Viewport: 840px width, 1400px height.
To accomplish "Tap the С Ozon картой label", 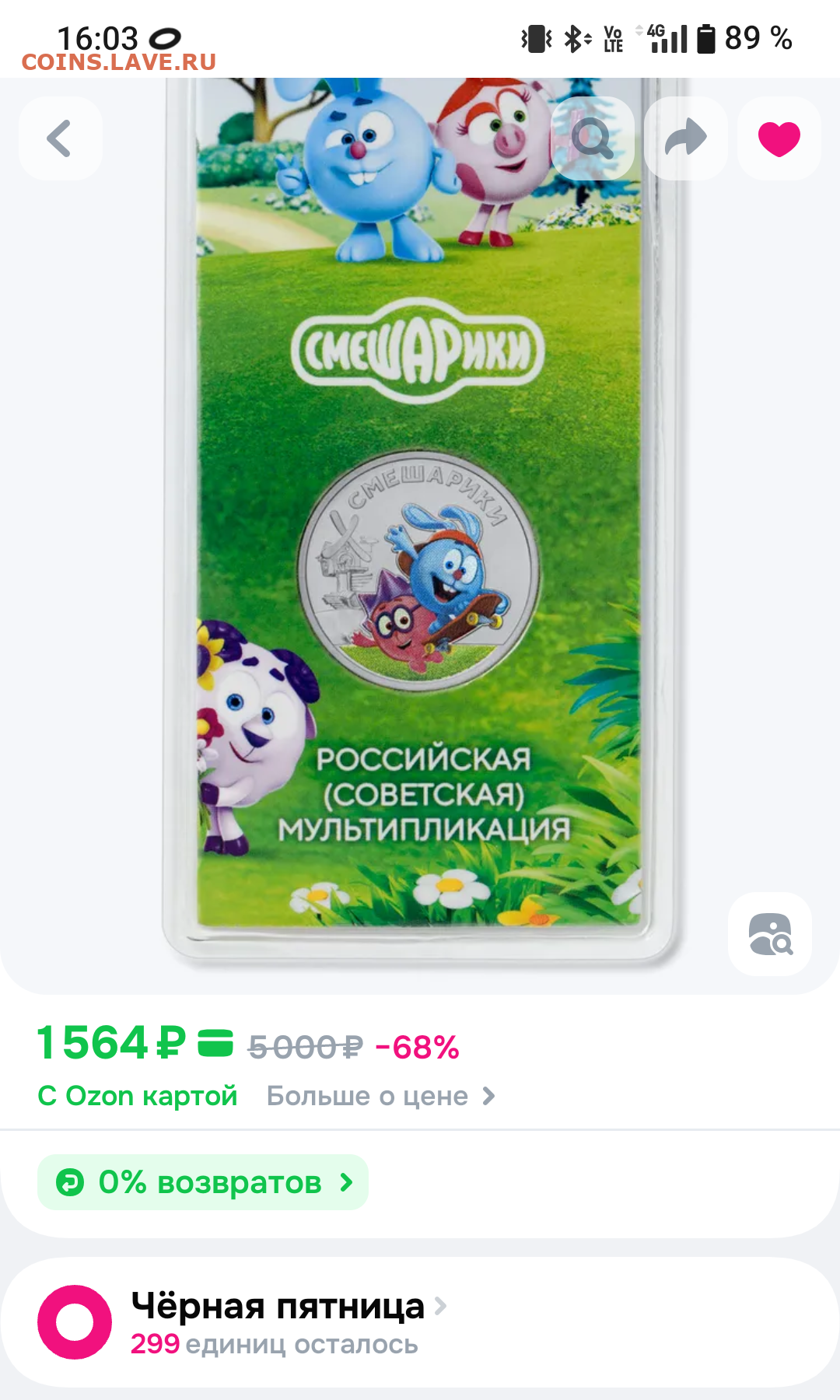I will click(138, 1096).
